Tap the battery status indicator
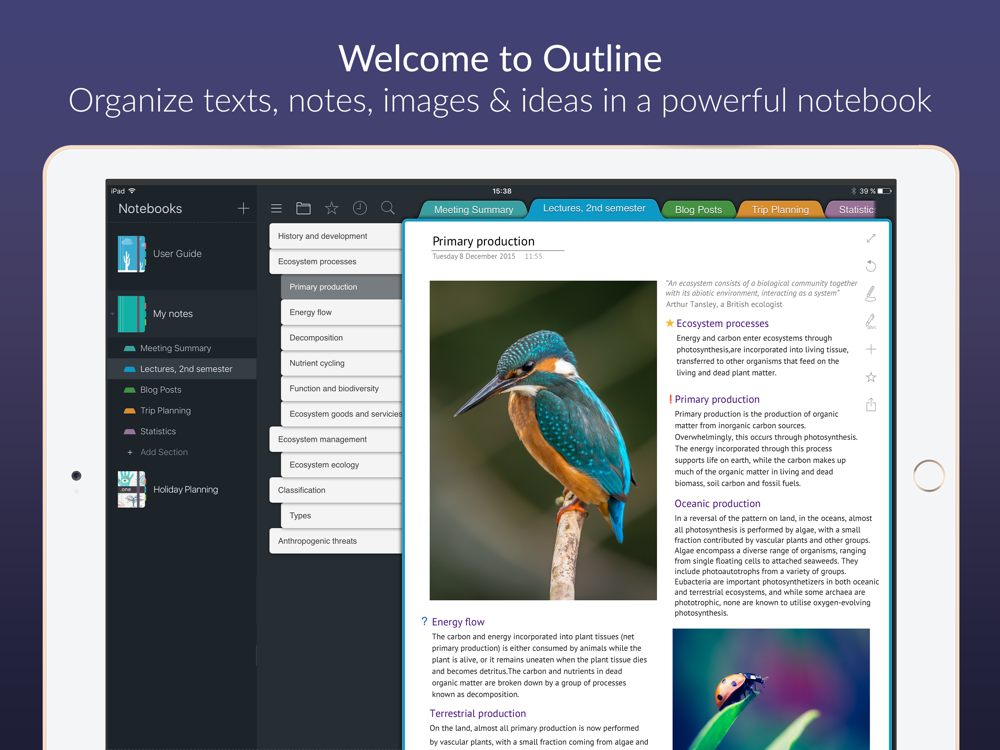 (885, 191)
